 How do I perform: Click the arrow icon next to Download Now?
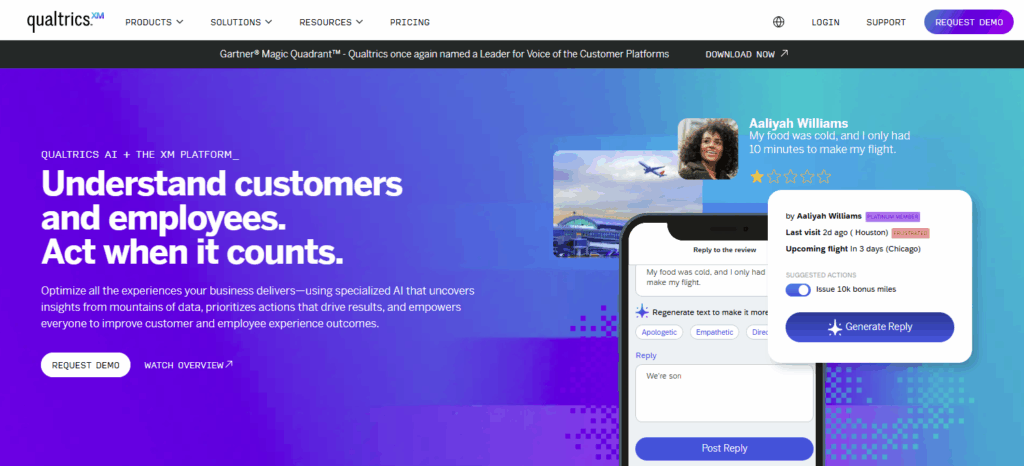[784, 54]
